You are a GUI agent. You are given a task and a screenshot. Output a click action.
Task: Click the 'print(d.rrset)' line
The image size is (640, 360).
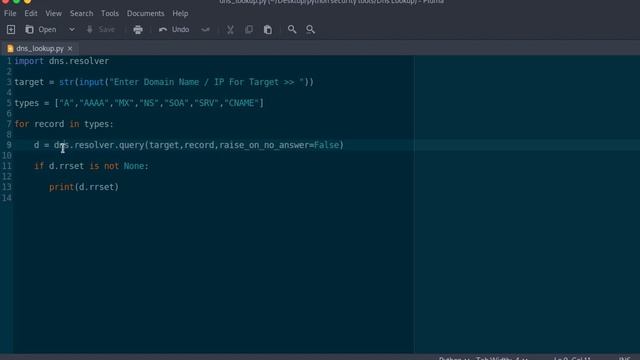[x=84, y=187]
